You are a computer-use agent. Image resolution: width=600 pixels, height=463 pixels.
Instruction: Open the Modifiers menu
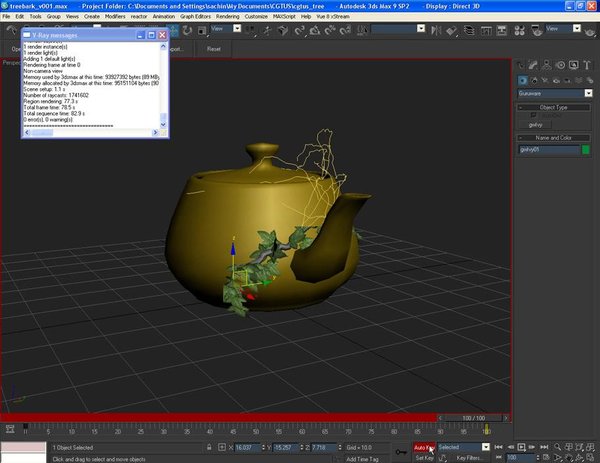pyautogui.click(x=116, y=17)
